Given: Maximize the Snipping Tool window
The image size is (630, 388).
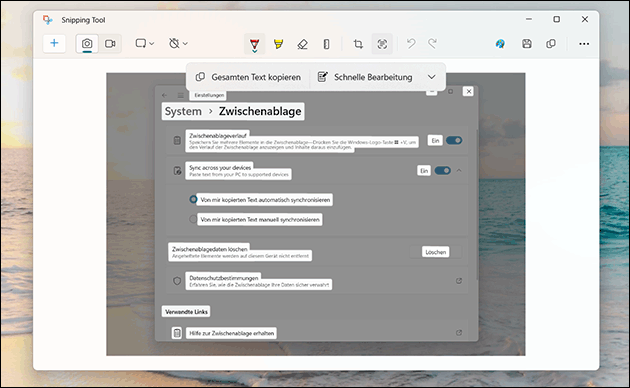Looking at the screenshot, I should (x=556, y=19).
